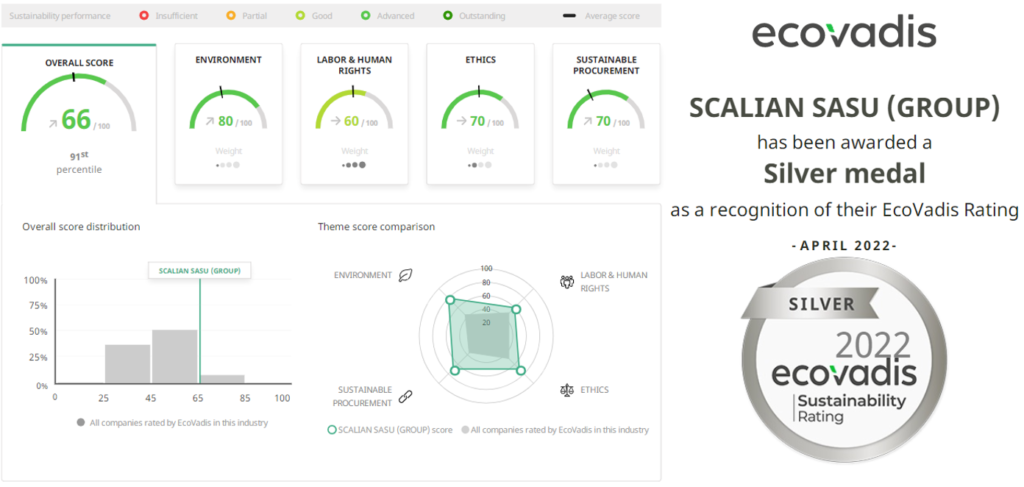Click the Overall Score 66 gauge
Viewport: 1024px width, 487px height.
pos(79,102)
